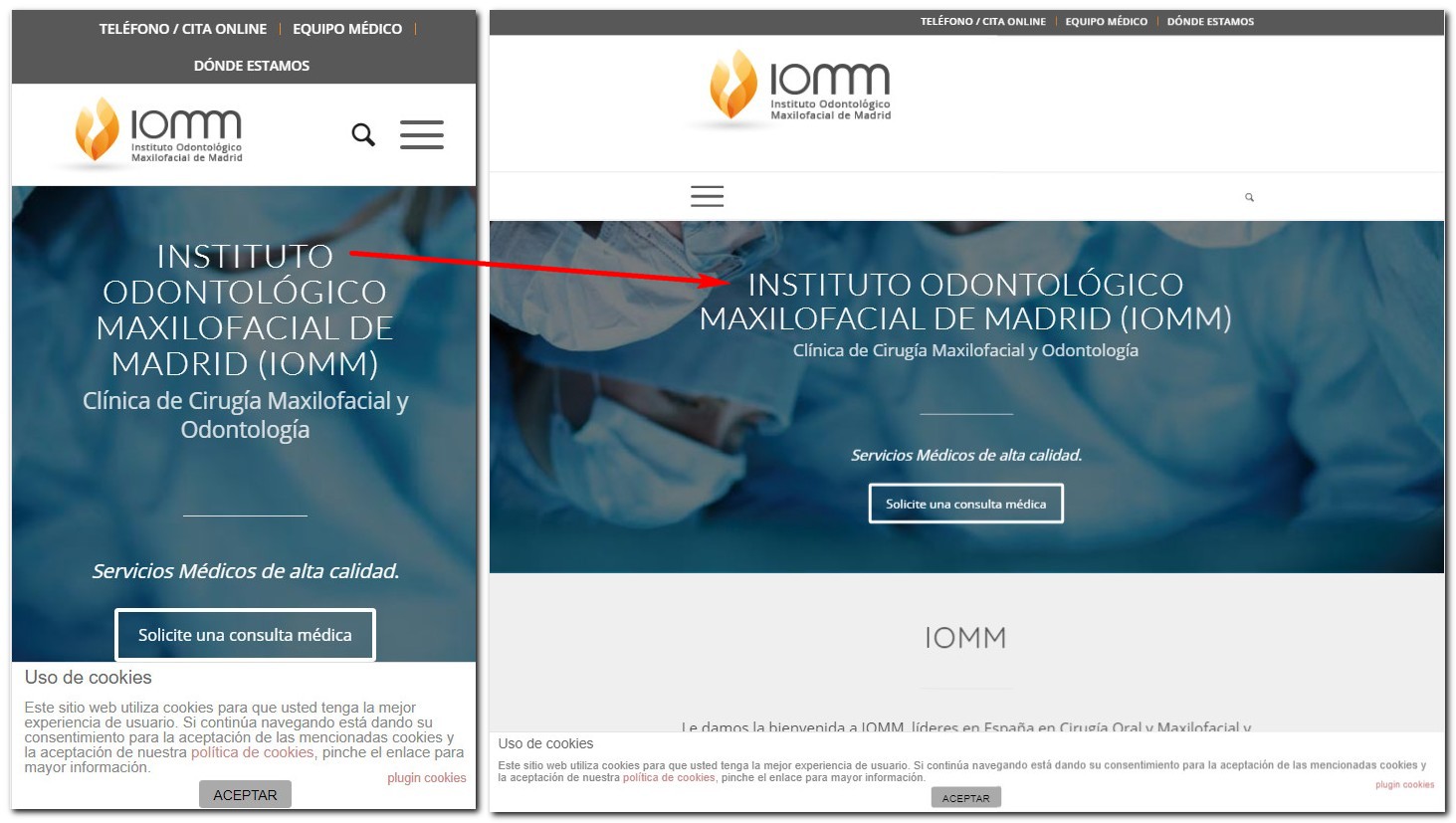
Task: Click plugin cookies link in mobile banner
Action: [x=427, y=778]
